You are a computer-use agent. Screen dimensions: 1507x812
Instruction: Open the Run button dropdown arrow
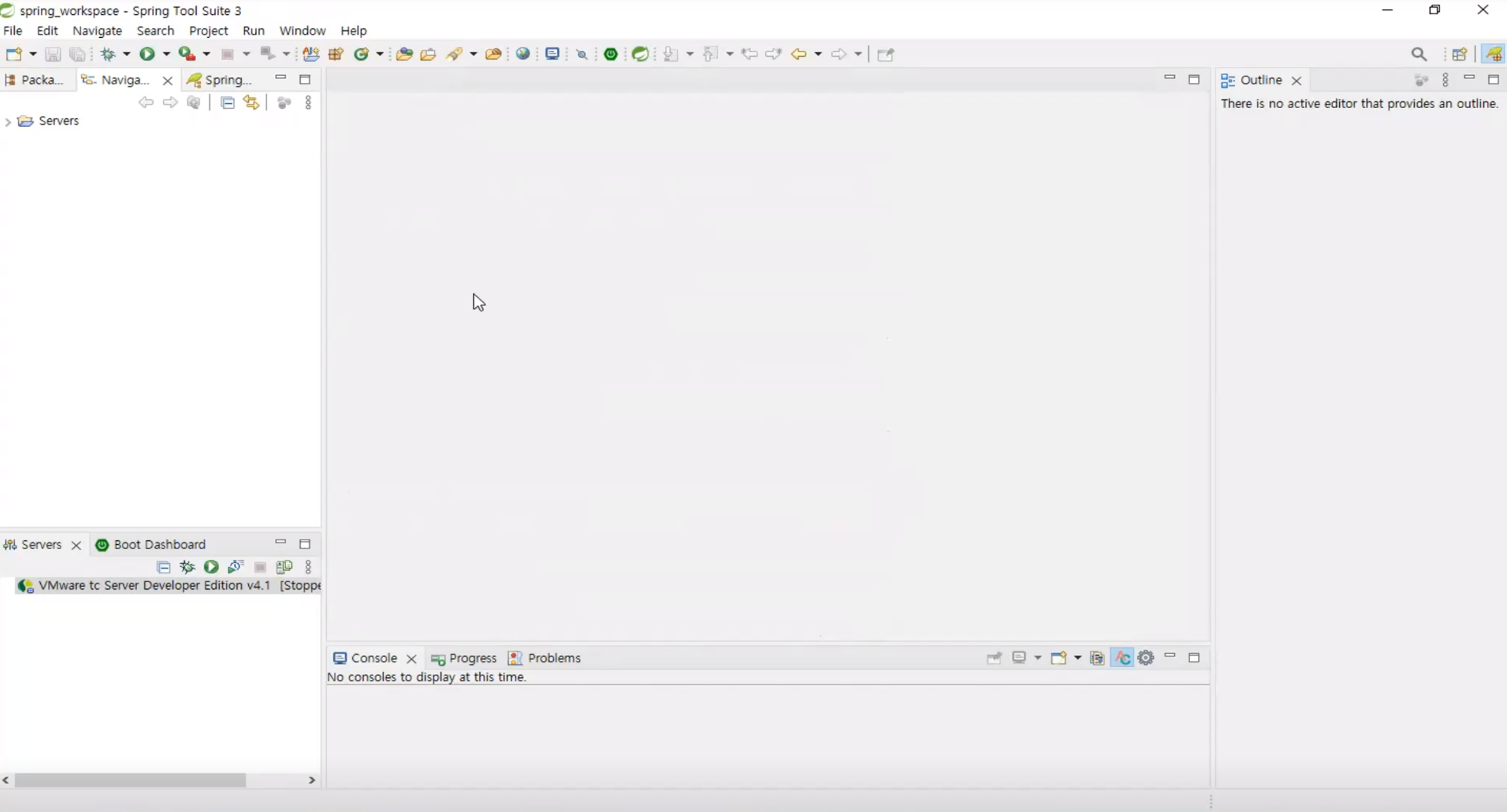click(167, 54)
